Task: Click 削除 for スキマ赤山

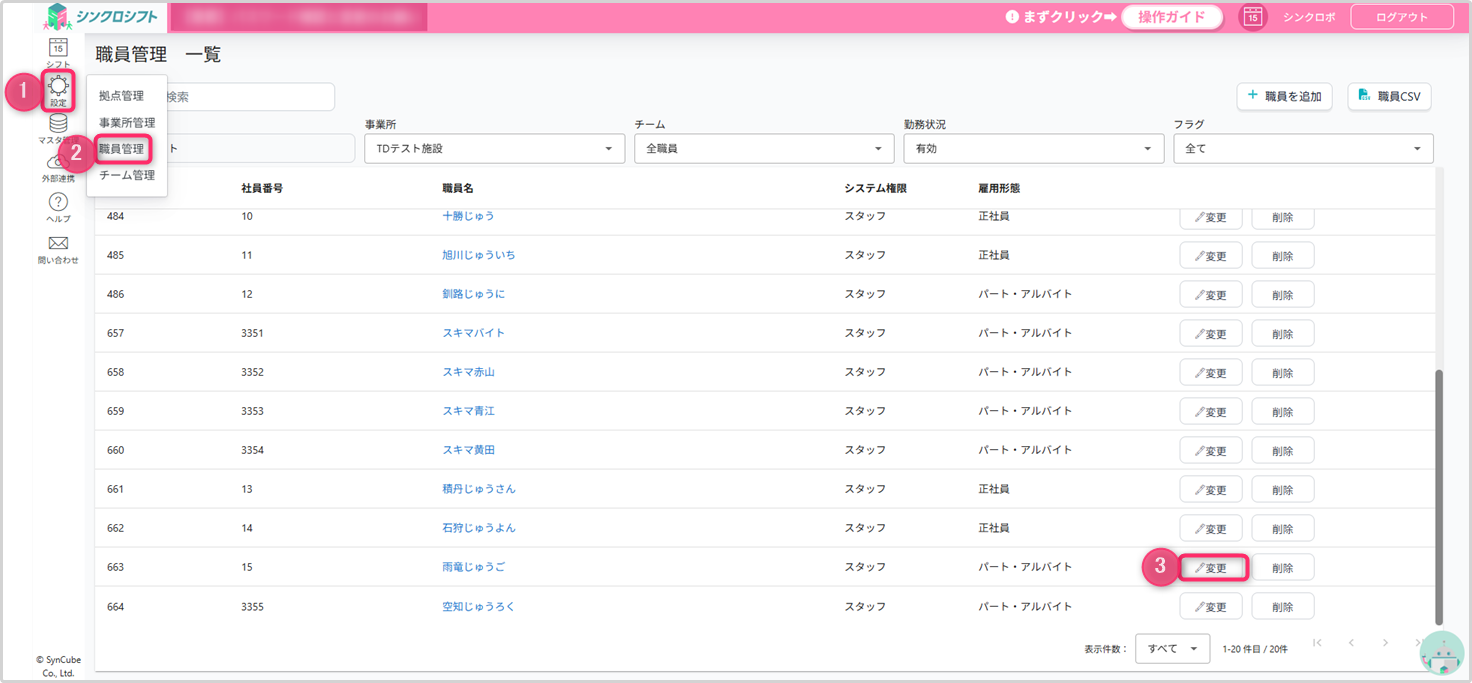Action: [x=1283, y=373]
